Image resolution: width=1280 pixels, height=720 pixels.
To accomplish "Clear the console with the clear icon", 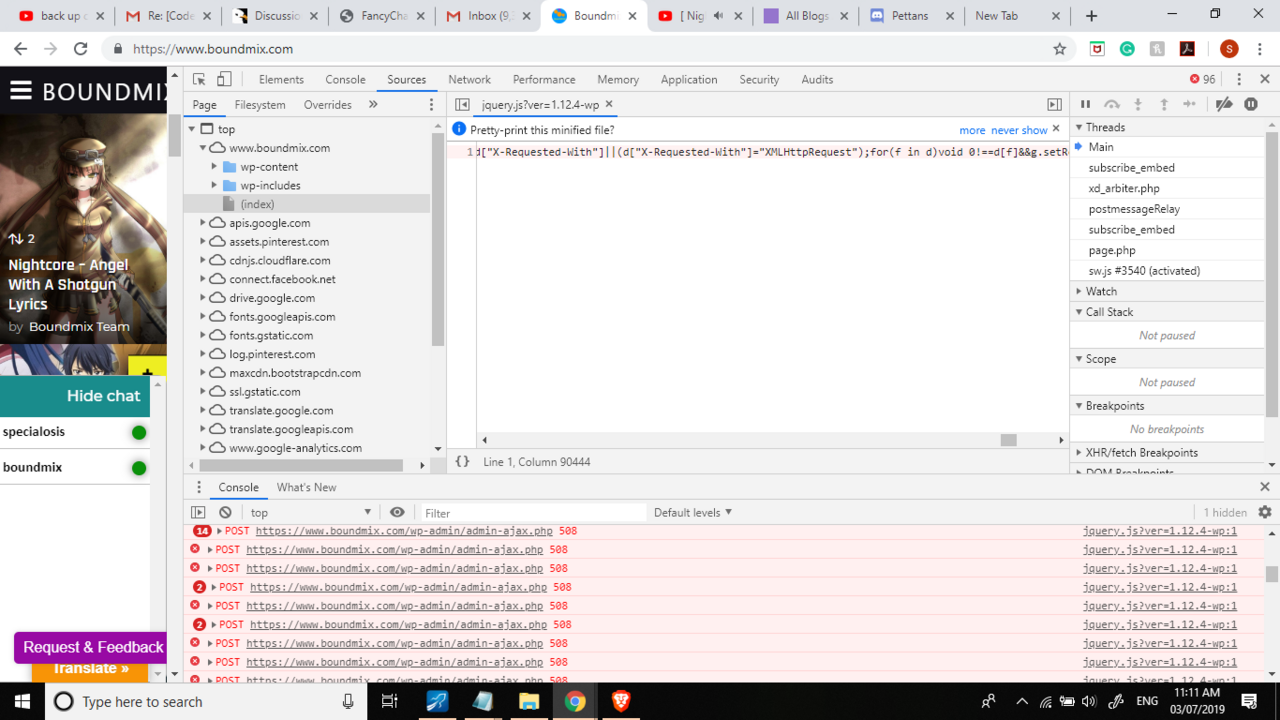I will point(224,512).
